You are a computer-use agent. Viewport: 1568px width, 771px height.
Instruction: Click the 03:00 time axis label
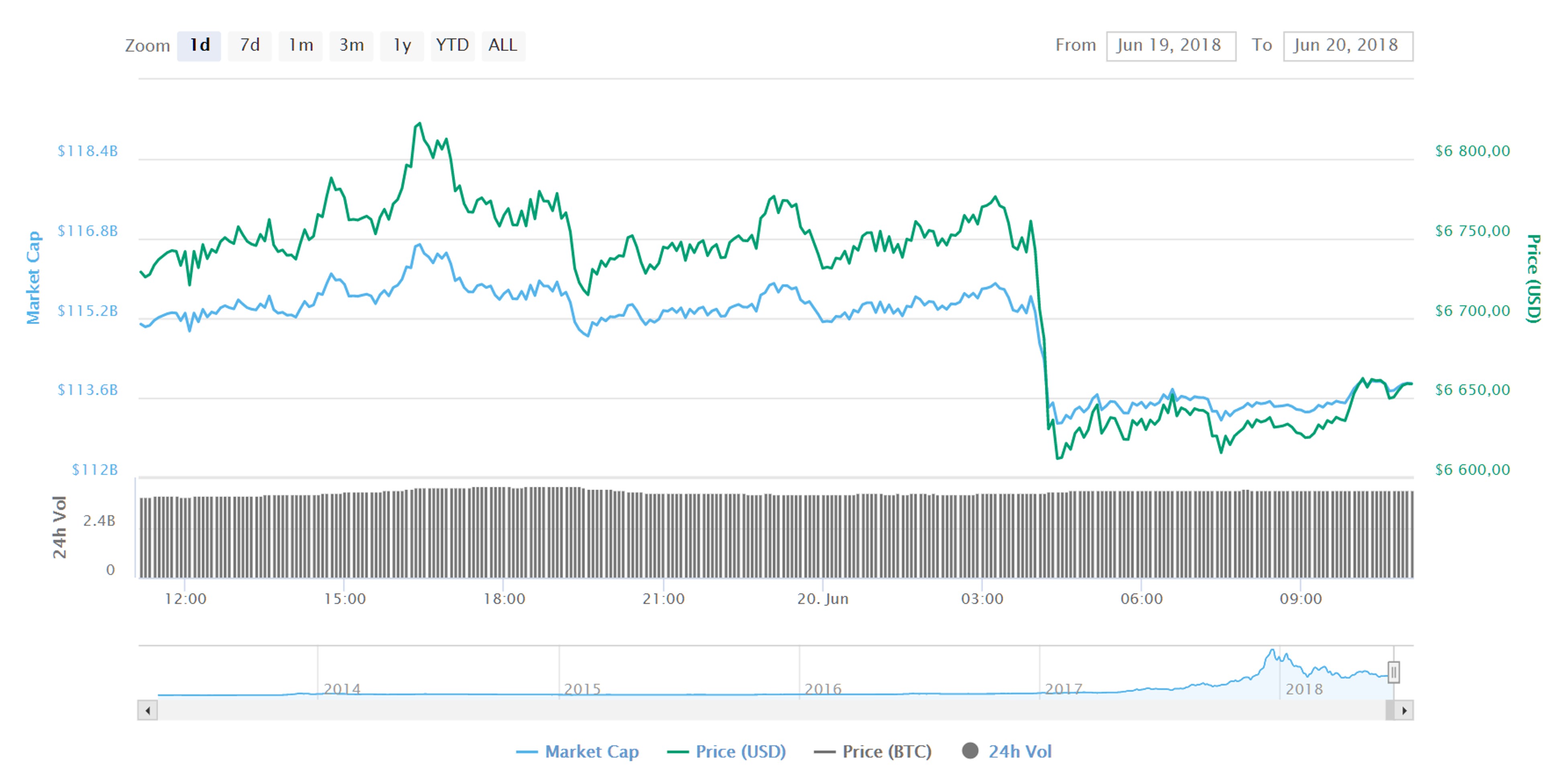click(982, 599)
